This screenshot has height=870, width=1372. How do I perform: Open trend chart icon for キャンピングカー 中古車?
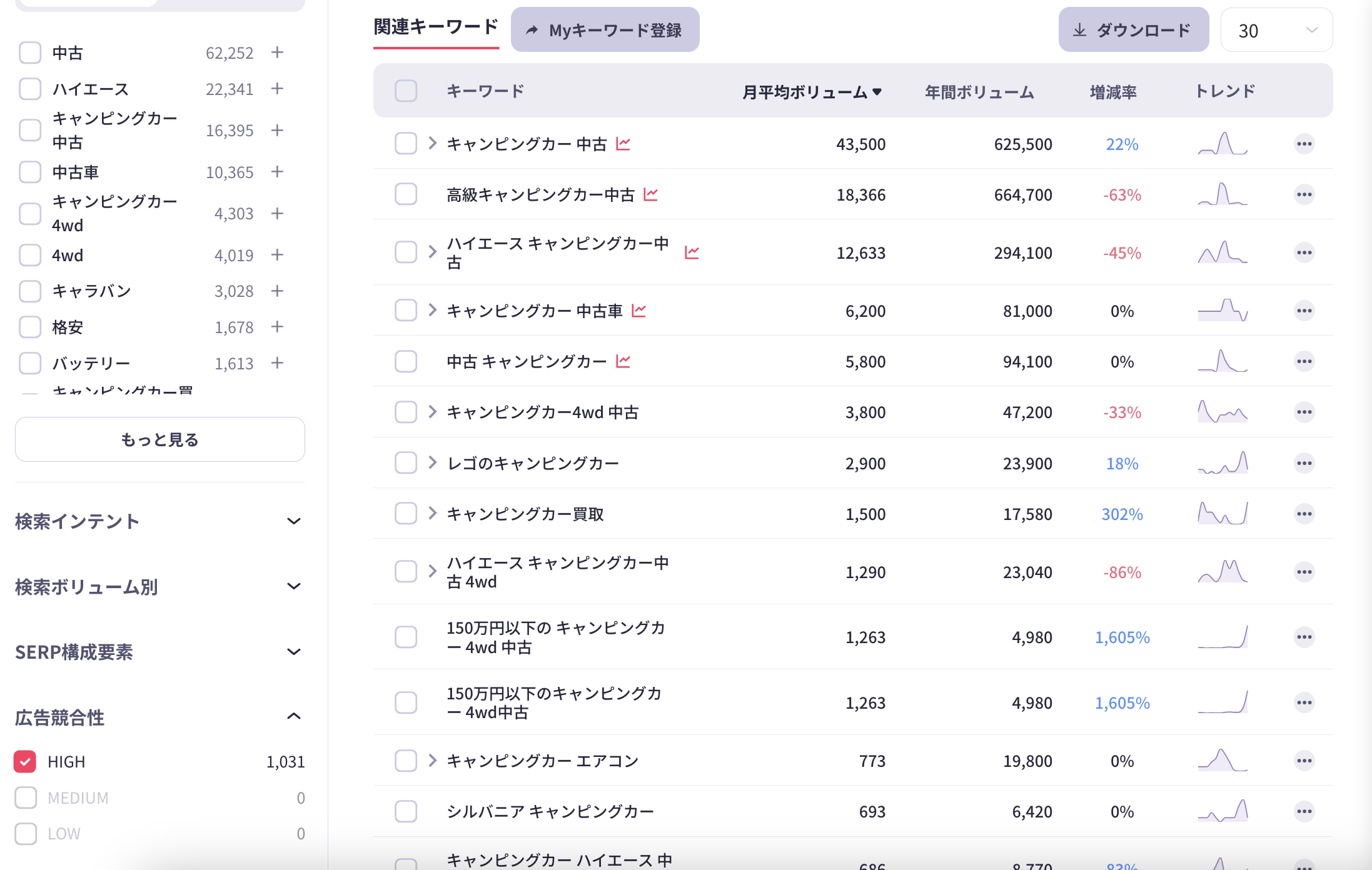click(x=639, y=309)
